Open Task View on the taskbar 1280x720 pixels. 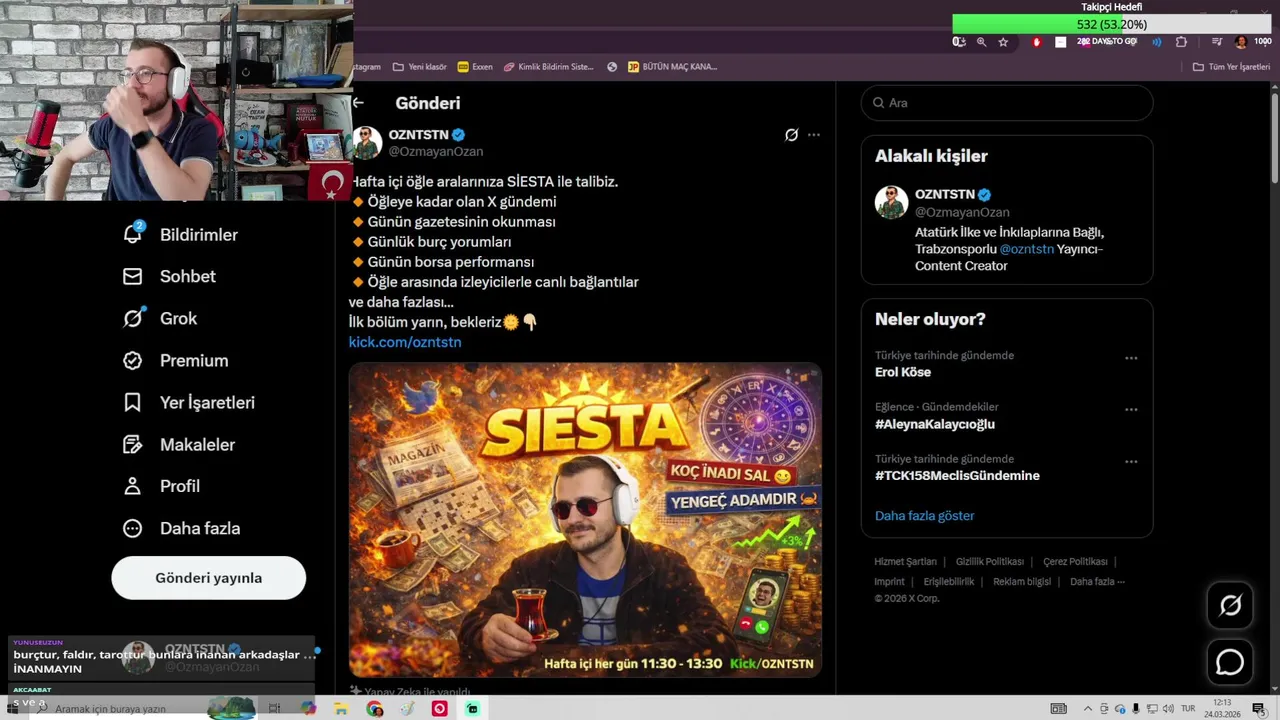click(x=274, y=709)
